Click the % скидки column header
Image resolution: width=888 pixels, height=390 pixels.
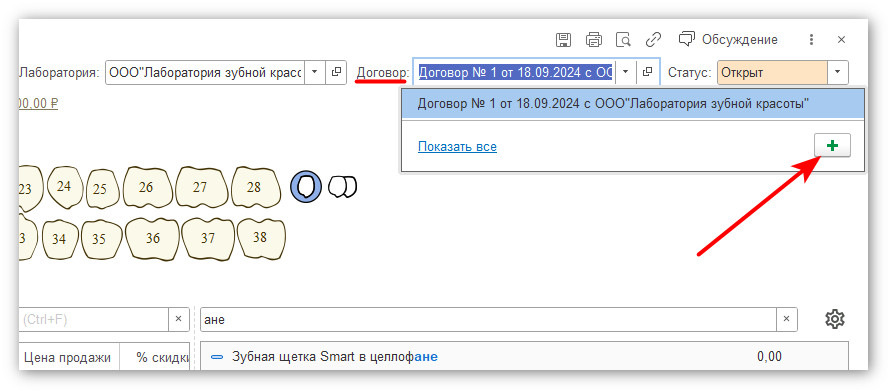coord(155,357)
